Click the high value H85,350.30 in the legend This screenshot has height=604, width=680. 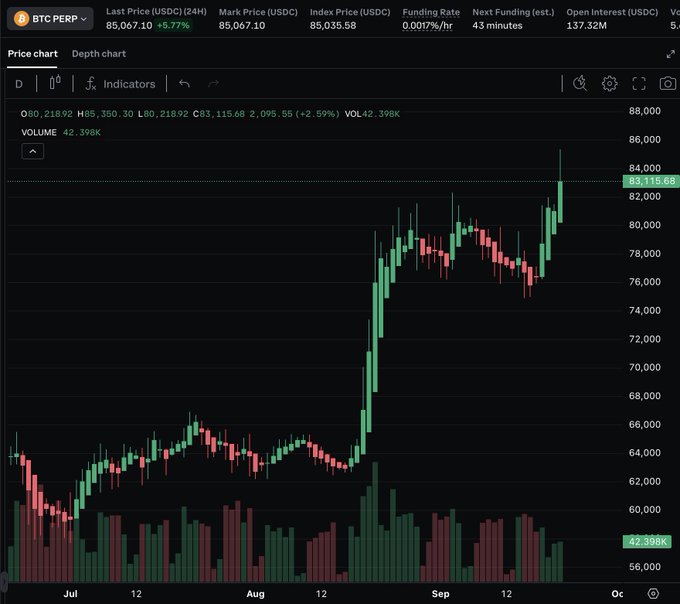point(105,114)
